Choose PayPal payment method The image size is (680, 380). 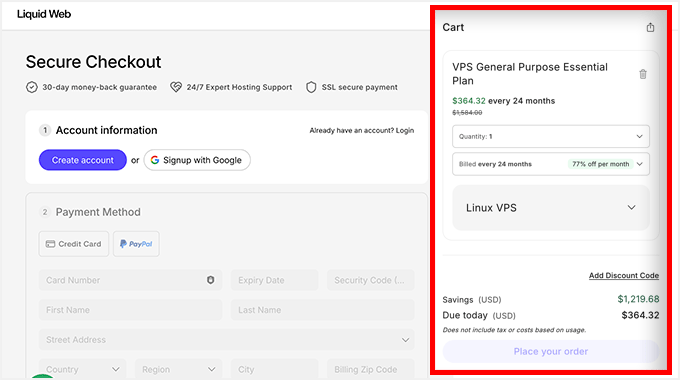pos(136,244)
